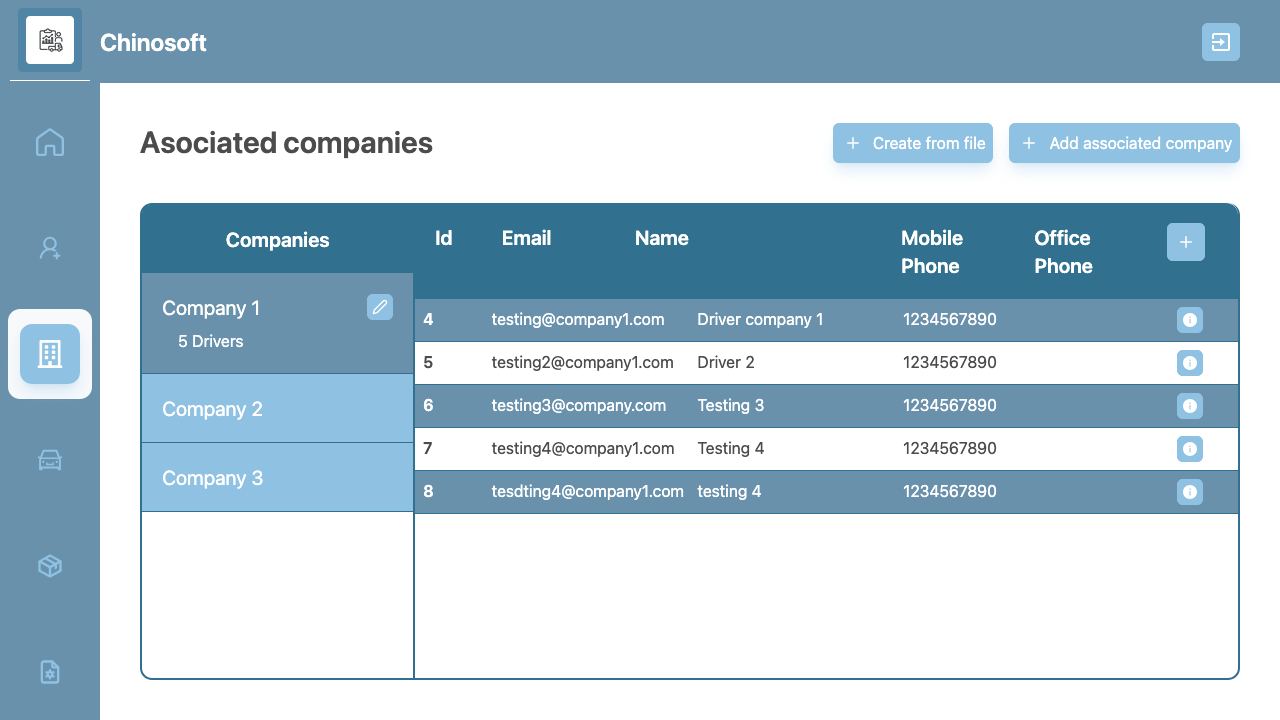This screenshot has width=1280, height=720.
Task: Open the info icon for Driver 2
Action: point(1190,362)
